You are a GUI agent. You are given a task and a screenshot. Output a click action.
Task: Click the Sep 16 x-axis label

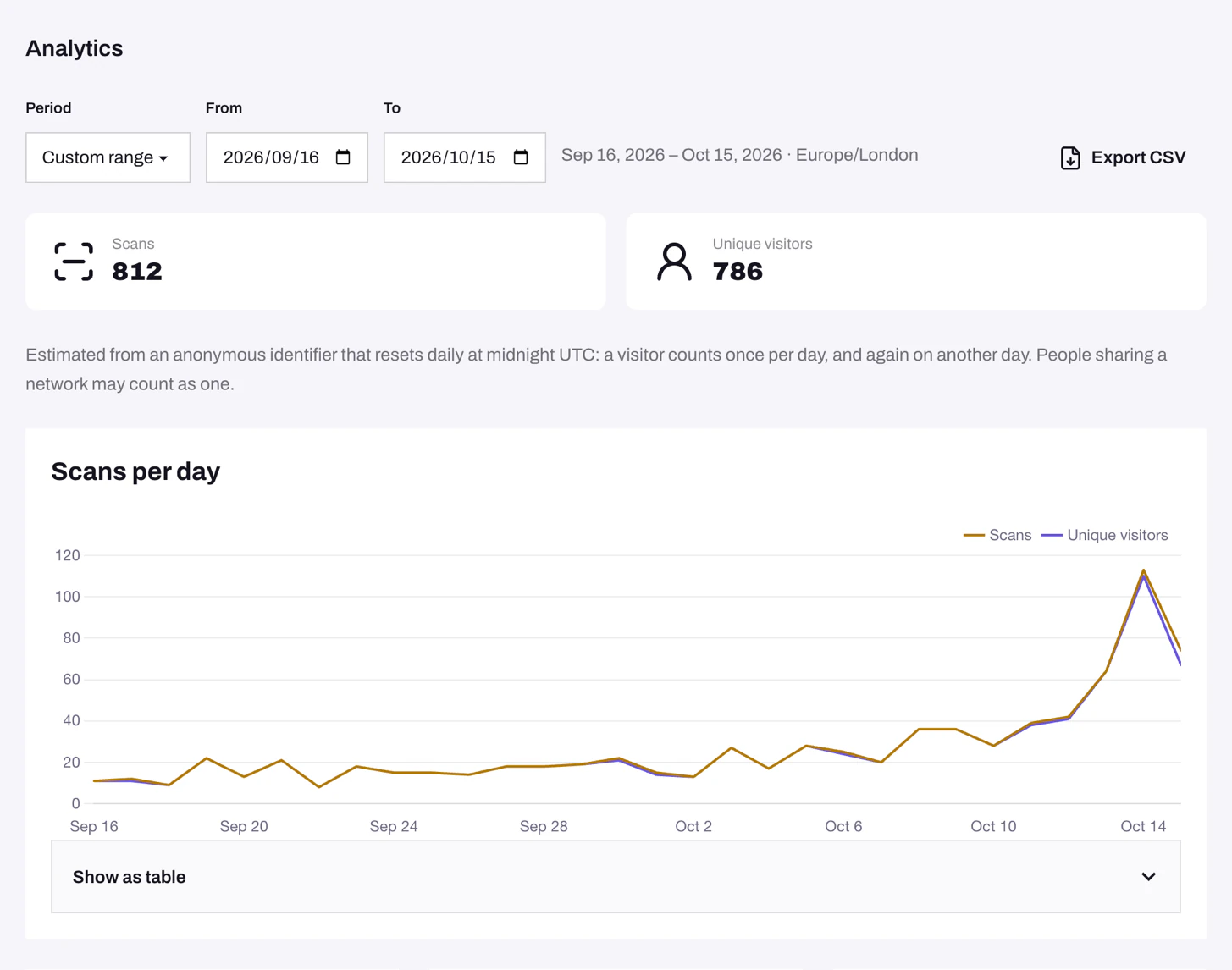[94, 826]
